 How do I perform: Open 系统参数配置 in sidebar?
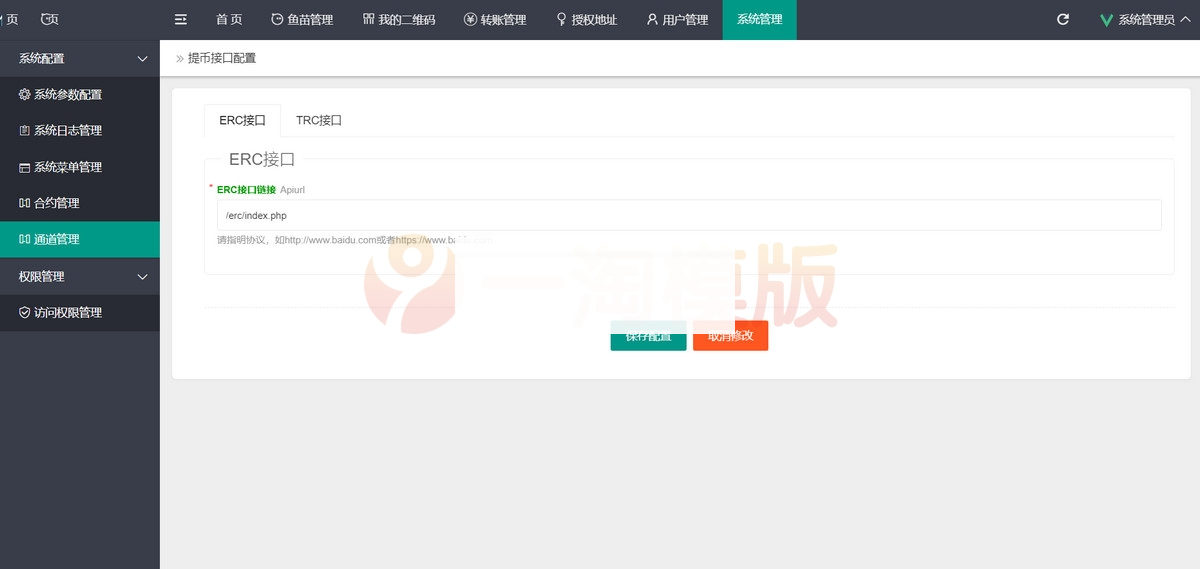point(68,95)
